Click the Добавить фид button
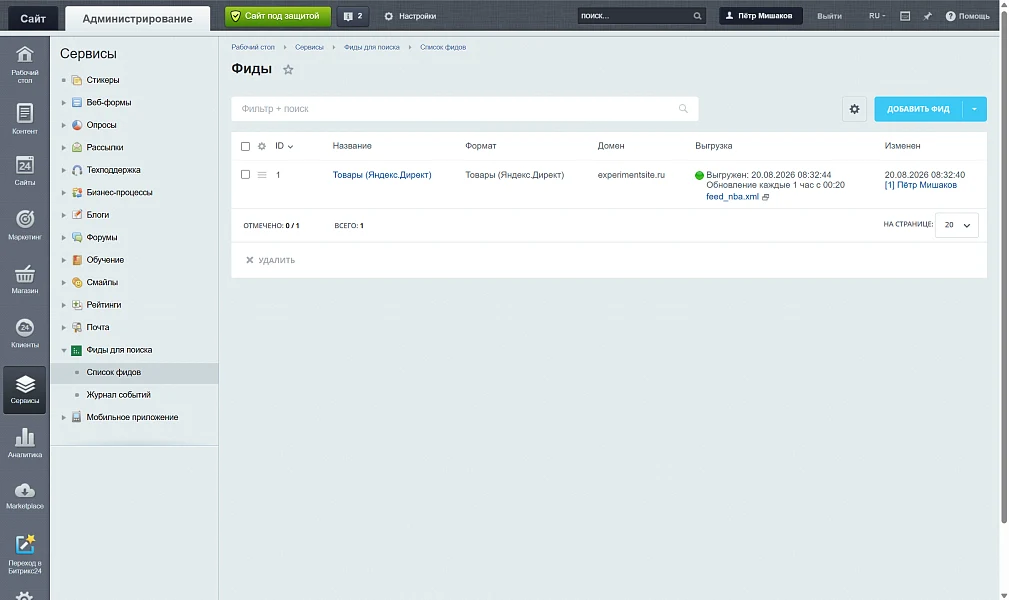Viewport: 1009px width, 600px height. coord(918,109)
